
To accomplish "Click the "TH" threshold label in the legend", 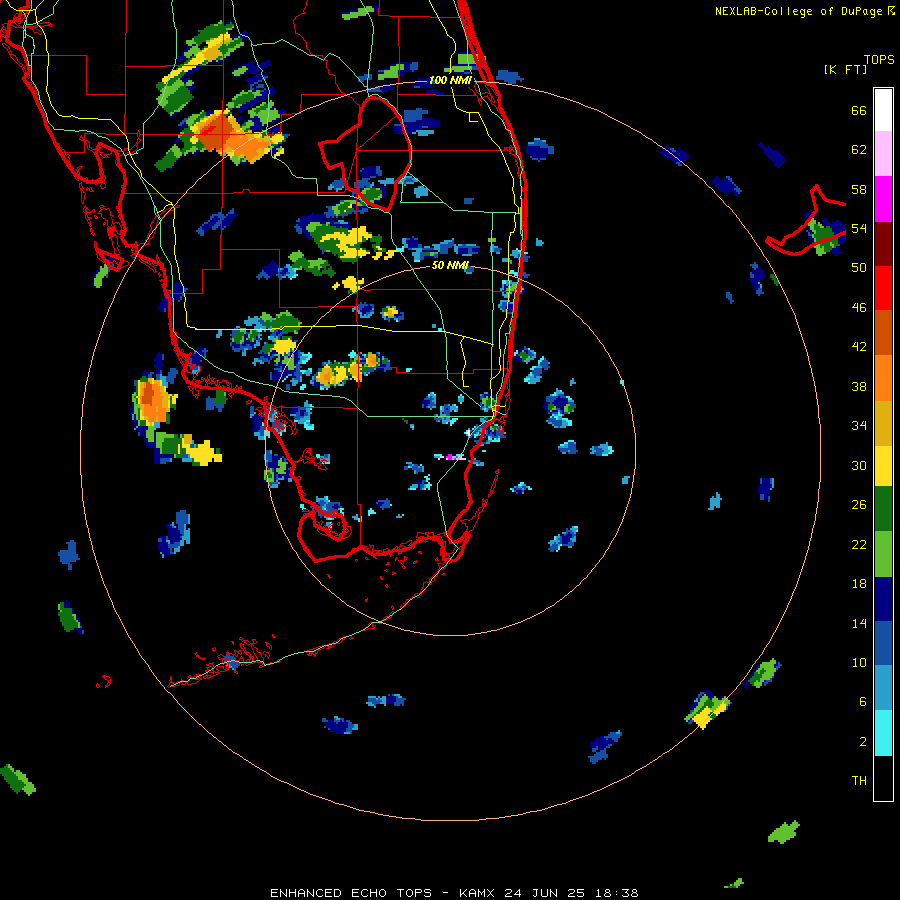I will 859,781.
